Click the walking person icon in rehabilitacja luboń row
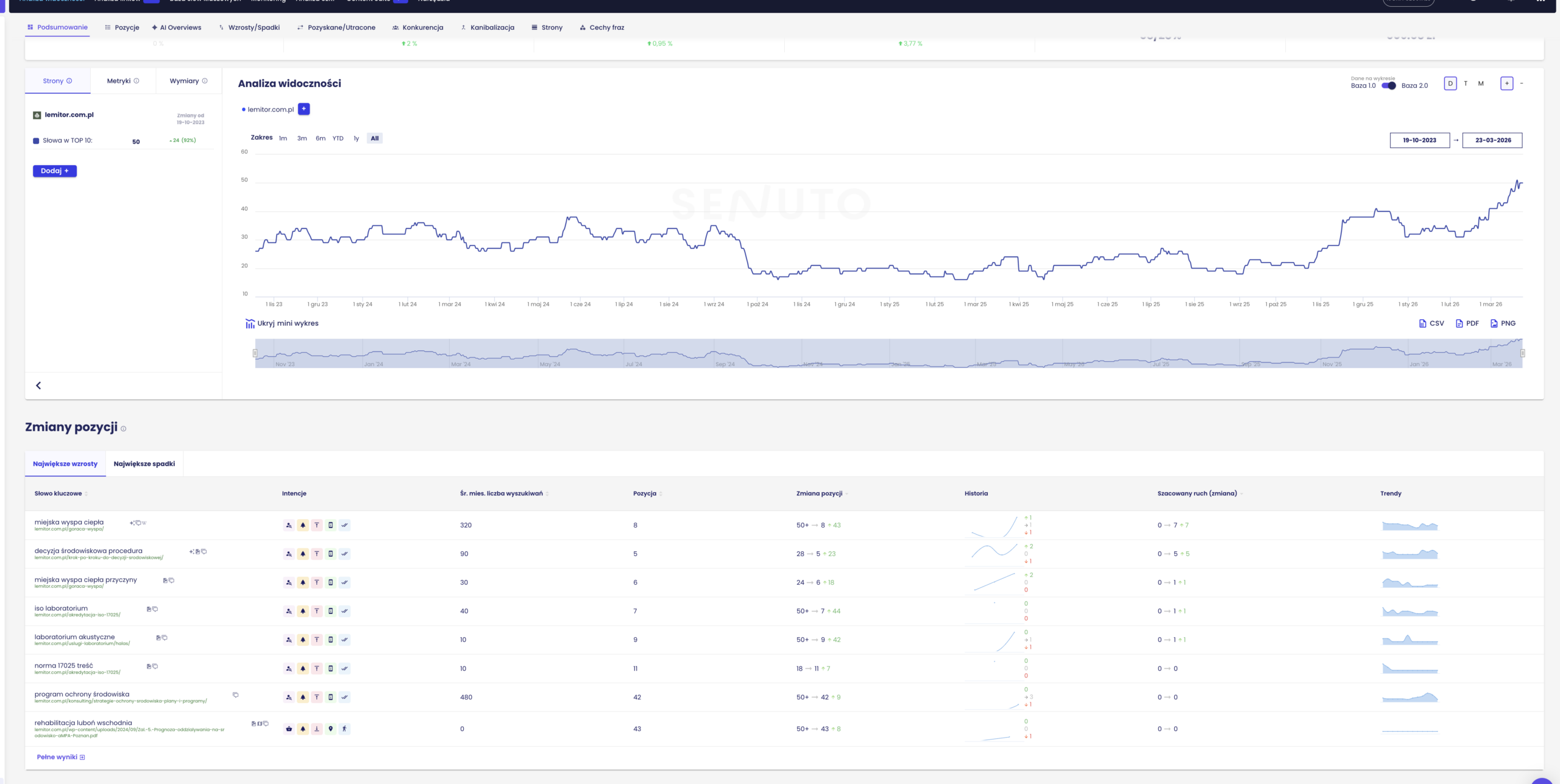Viewport: 1560px width, 784px height. [x=345, y=729]
